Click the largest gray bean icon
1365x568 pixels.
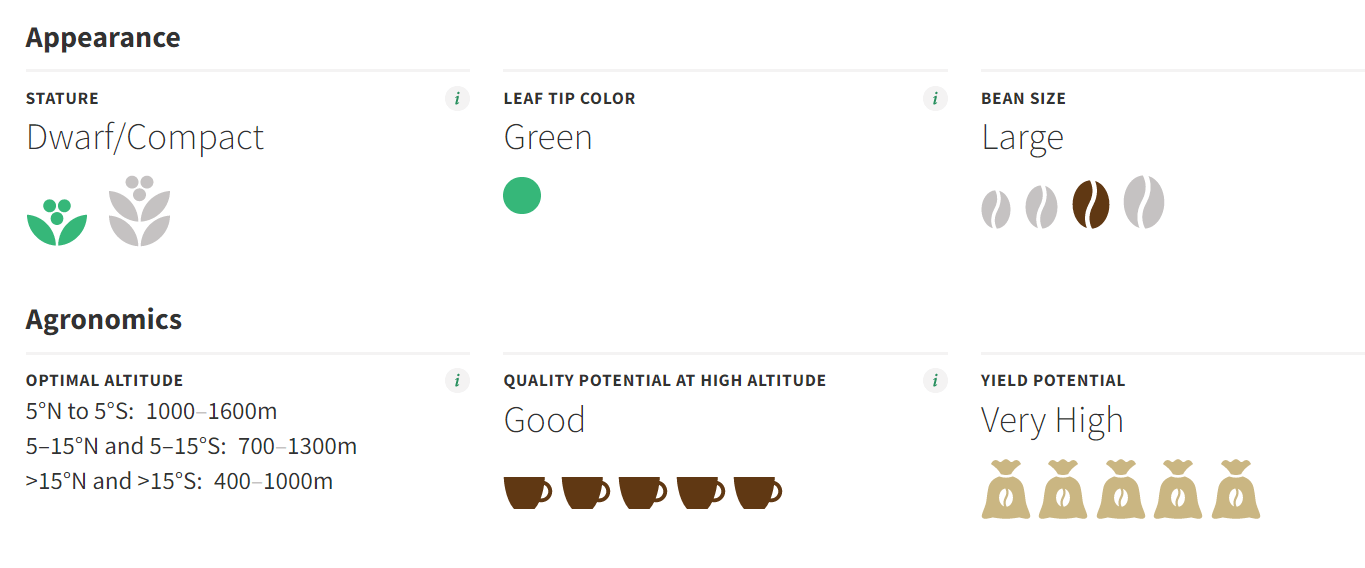(x=1144, y=202)
